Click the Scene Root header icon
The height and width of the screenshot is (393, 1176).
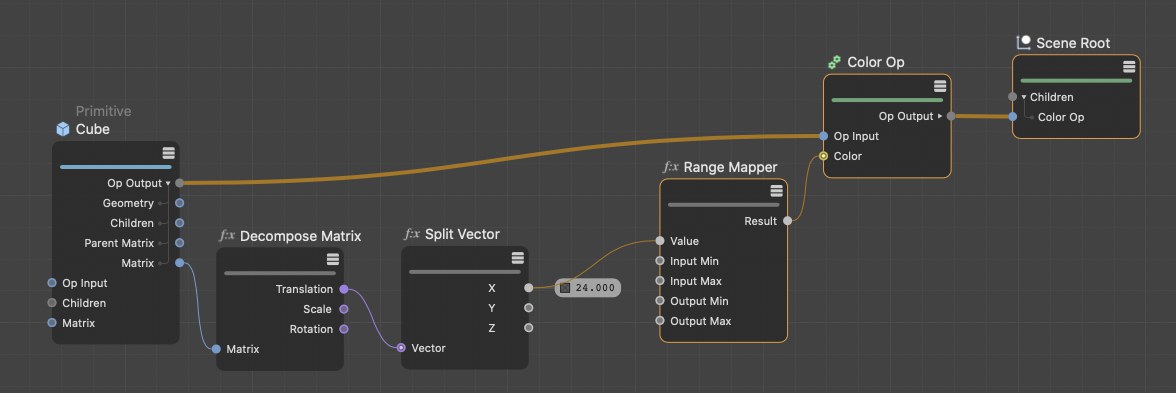tap(1023, 43)
